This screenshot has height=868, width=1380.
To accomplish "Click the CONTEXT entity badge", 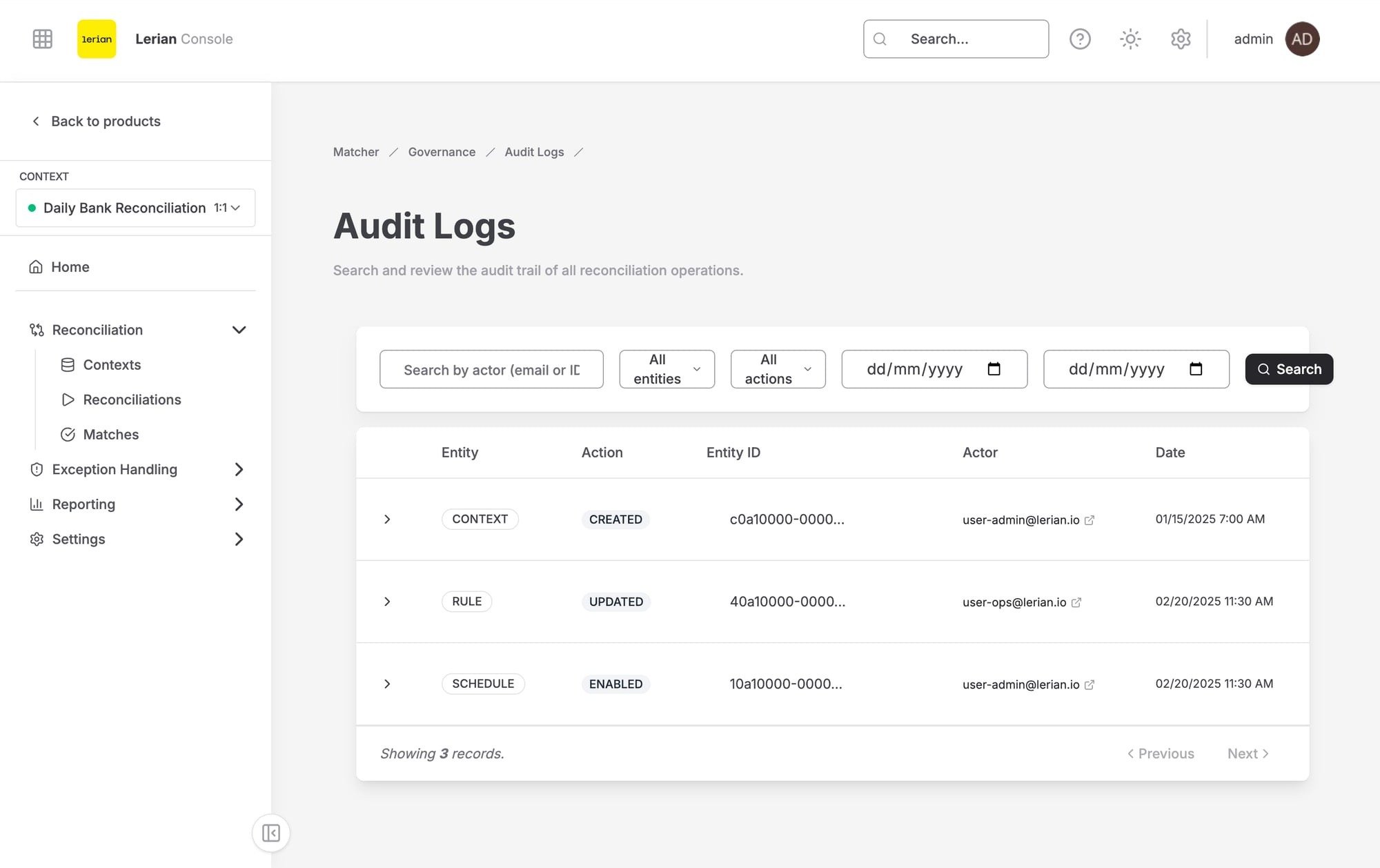I will point(480,519).
